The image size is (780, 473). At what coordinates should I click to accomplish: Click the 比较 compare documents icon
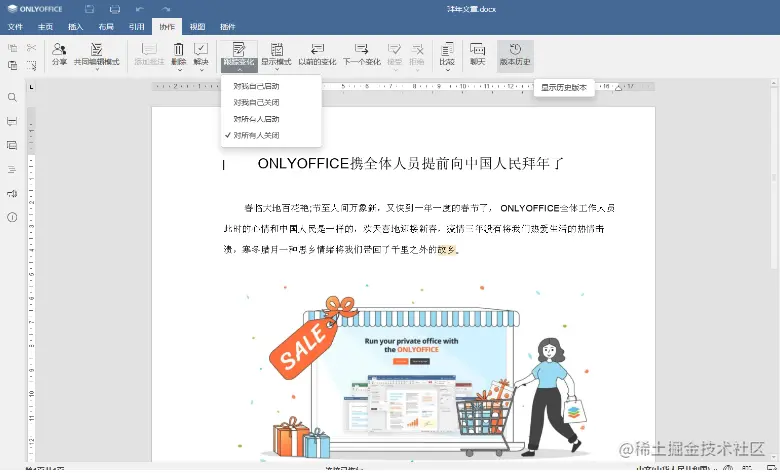point(447,49)
